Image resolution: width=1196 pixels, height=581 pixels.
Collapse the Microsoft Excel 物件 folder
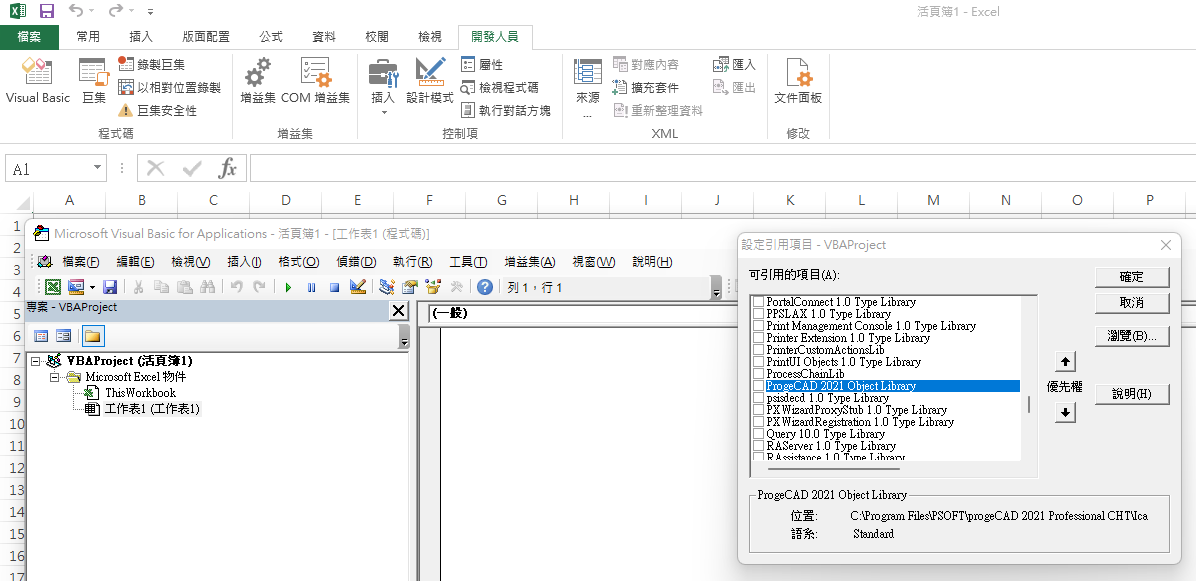(54, 377)
